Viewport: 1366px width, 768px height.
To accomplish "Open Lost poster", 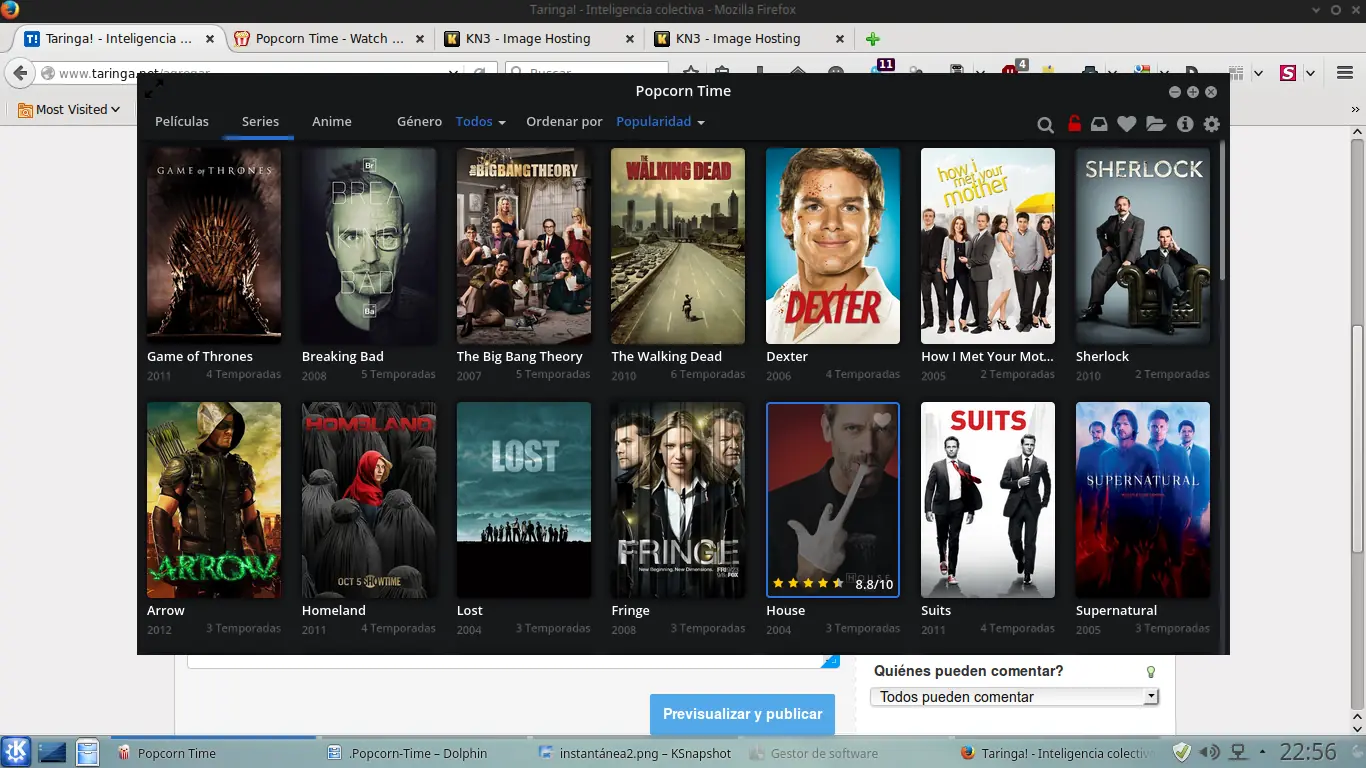I will (524, 500).
